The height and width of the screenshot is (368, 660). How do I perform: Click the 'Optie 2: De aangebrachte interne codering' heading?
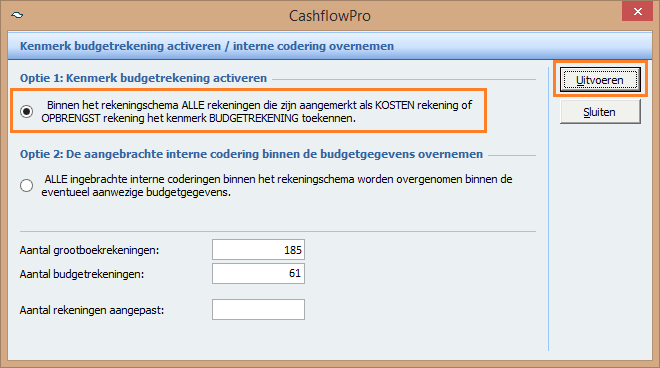click(251, 154)
